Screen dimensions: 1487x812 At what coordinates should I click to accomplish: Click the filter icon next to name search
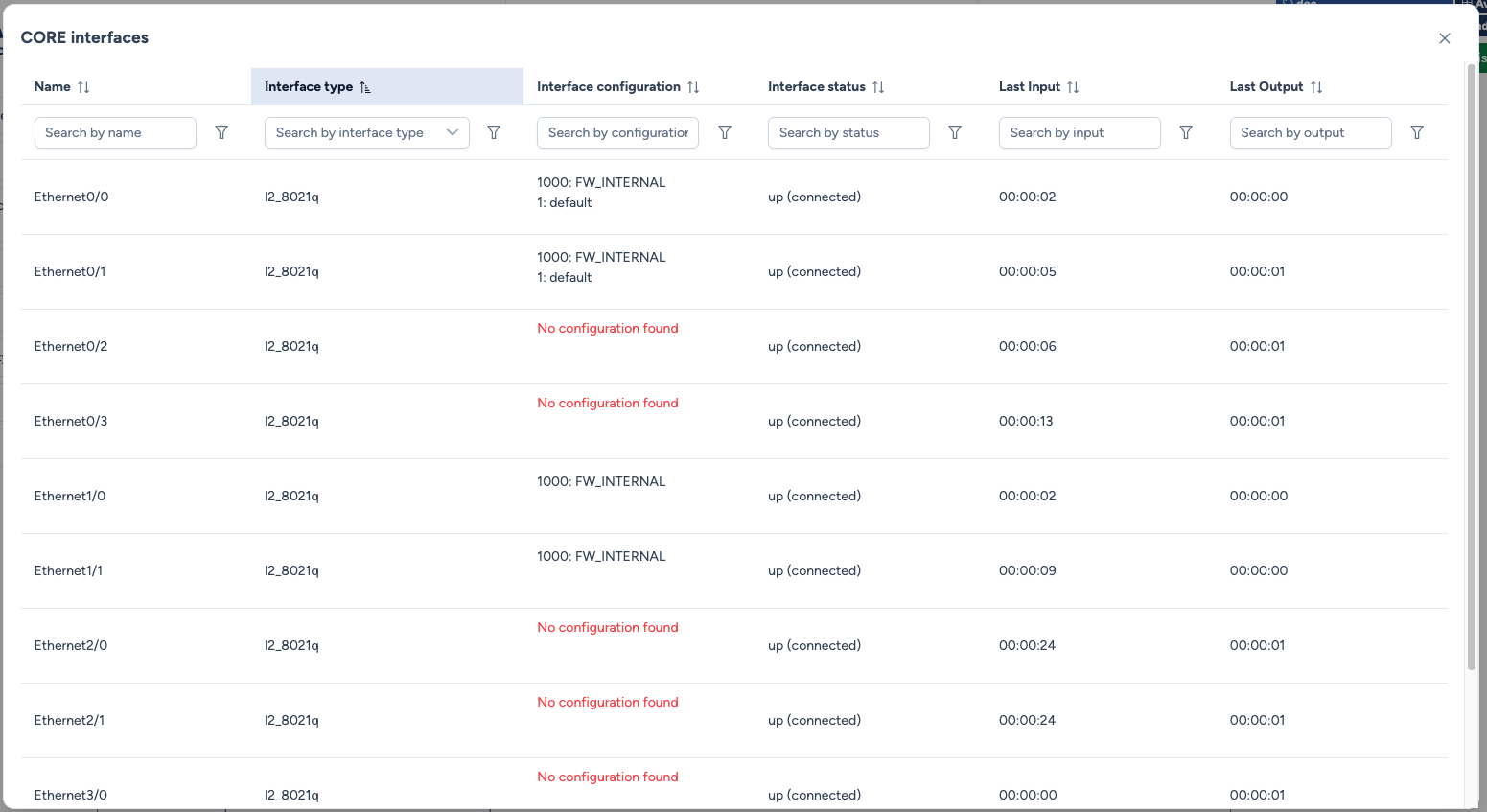point(221,132)
